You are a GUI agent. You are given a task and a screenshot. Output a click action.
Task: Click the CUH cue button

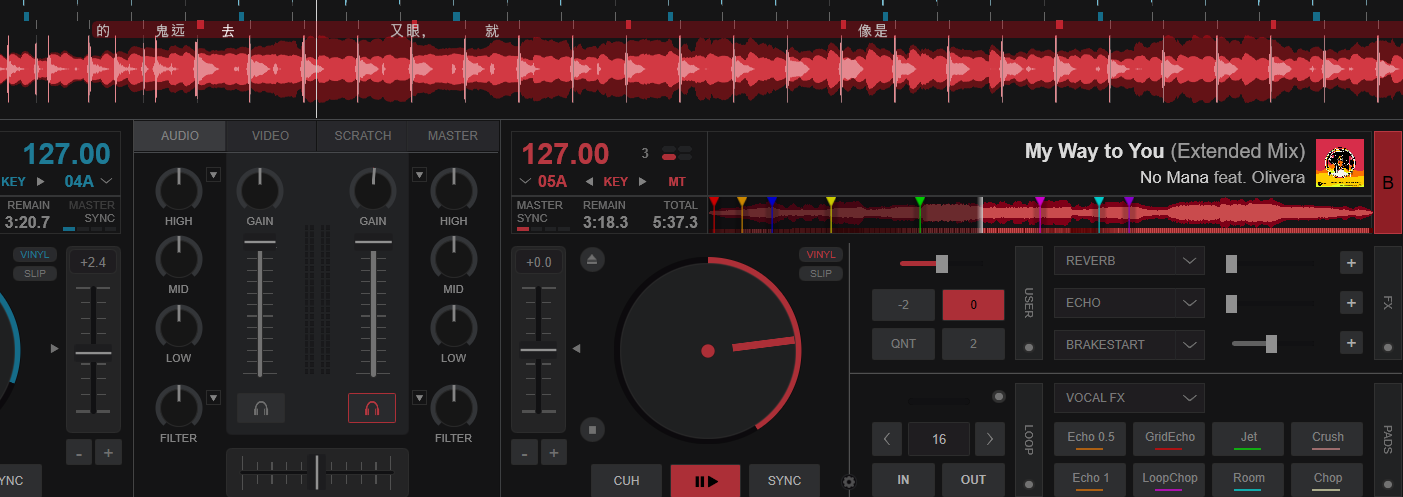pos(626,480)
